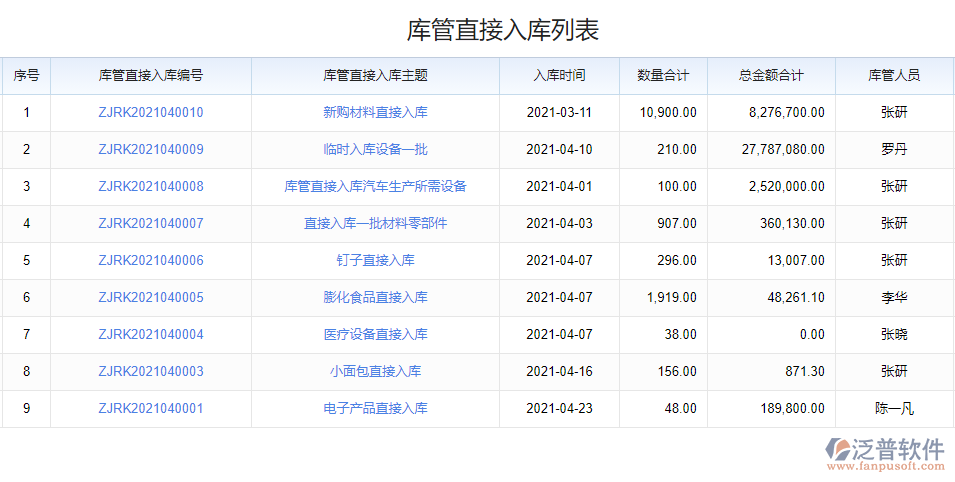Open record ZJRK2021040008 link
Viewport: 955px width, 482px height.
[150, 186]
